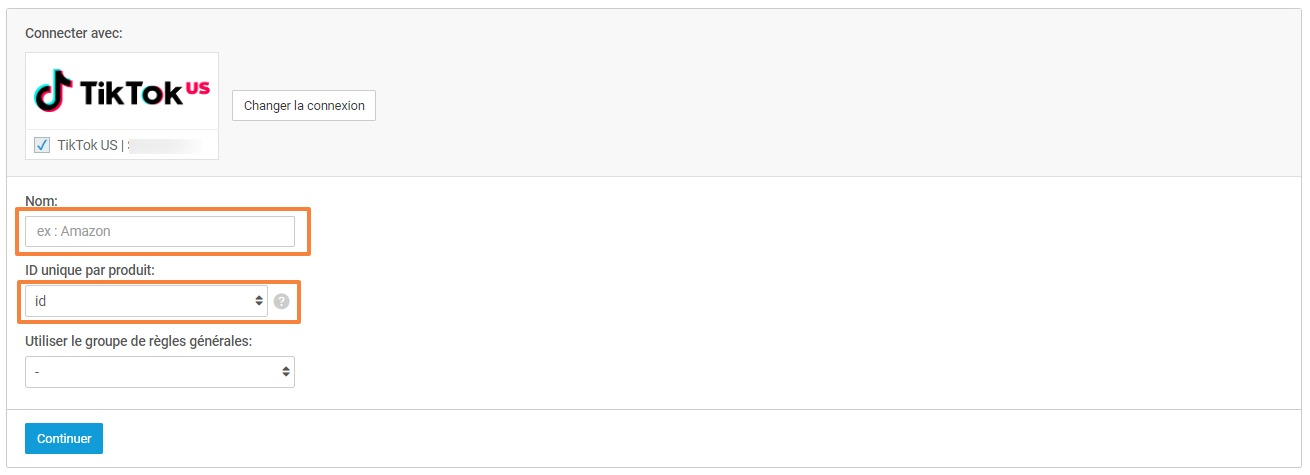Click the Utiliser le groupe de règles label
This screenshot has width=1310, height=475.
pyautogui.click(x=138, y=341)
